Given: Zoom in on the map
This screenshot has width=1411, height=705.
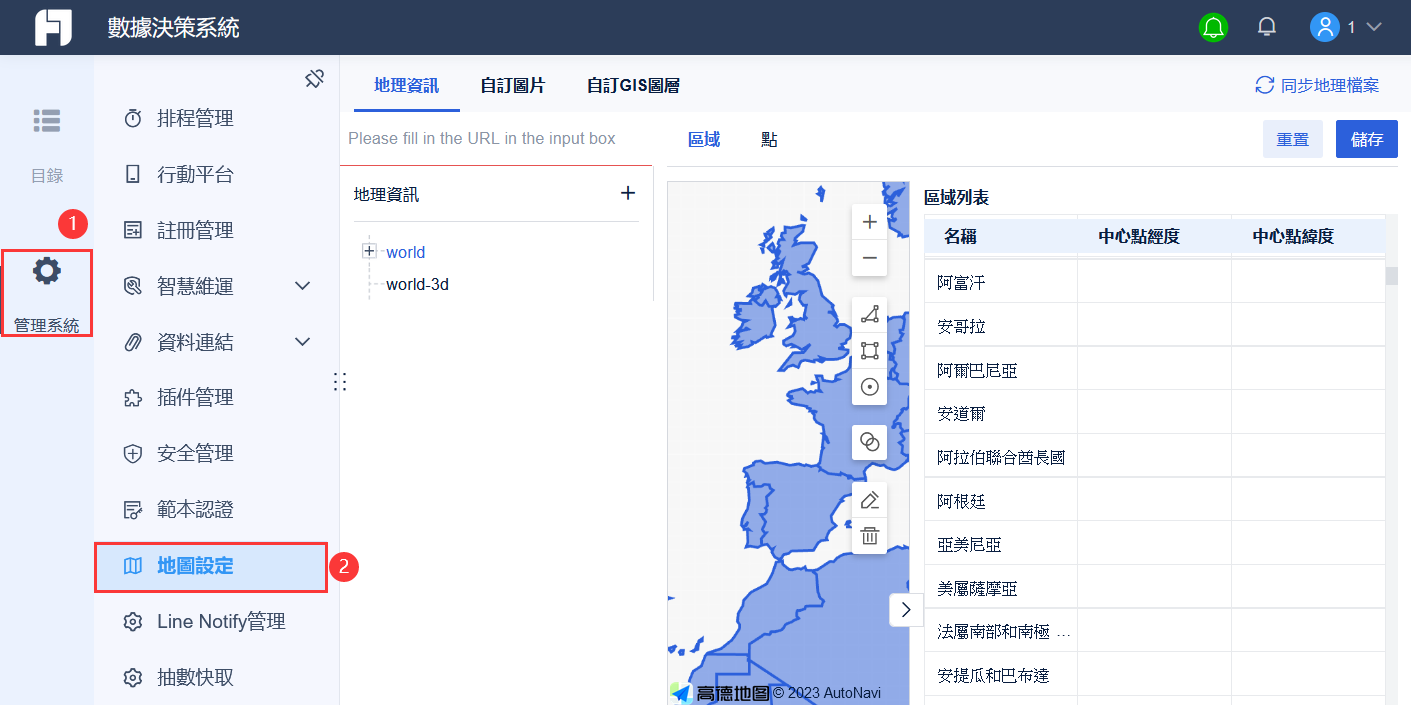Looking at the screenshot, I should tap(869, 222).
